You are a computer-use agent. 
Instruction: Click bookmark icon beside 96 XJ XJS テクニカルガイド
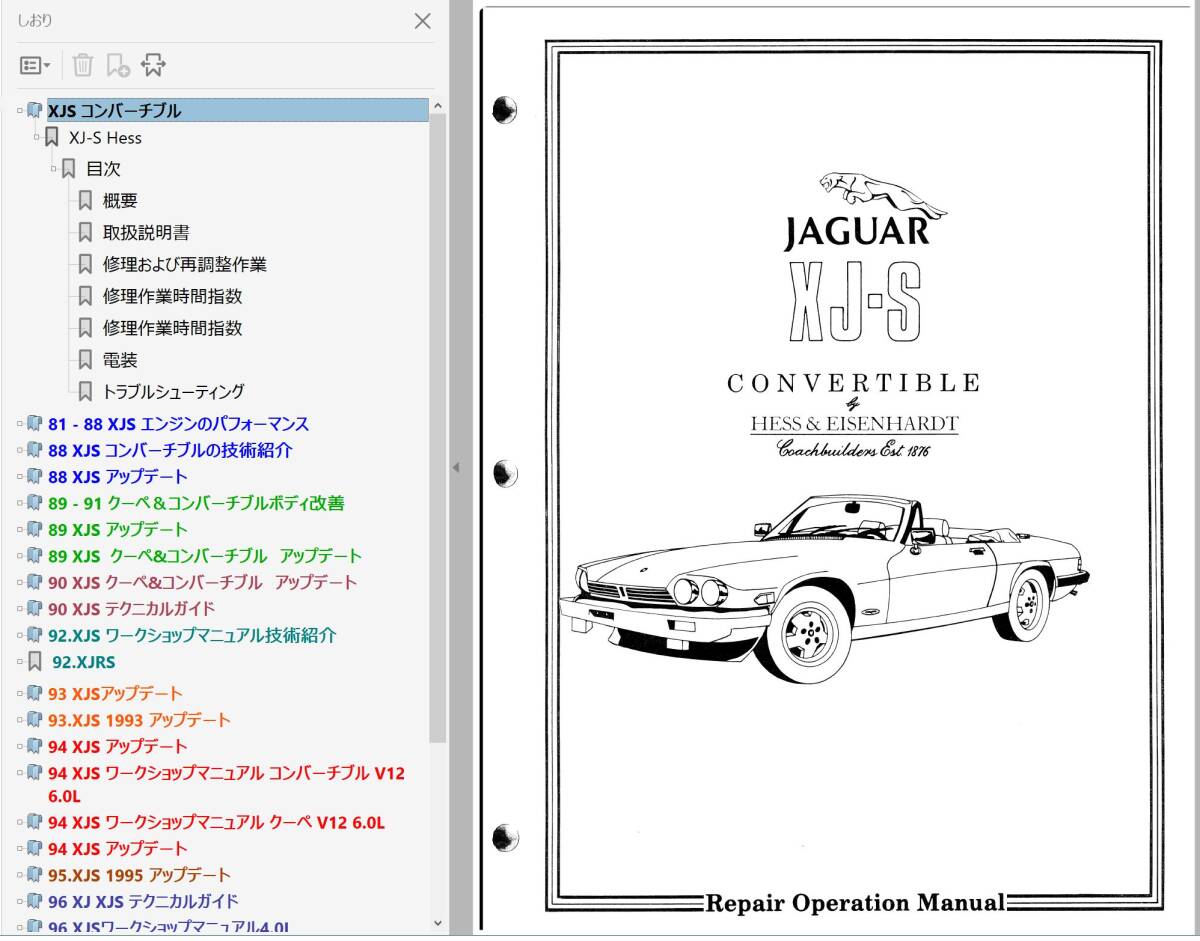(x=35, y=901)
